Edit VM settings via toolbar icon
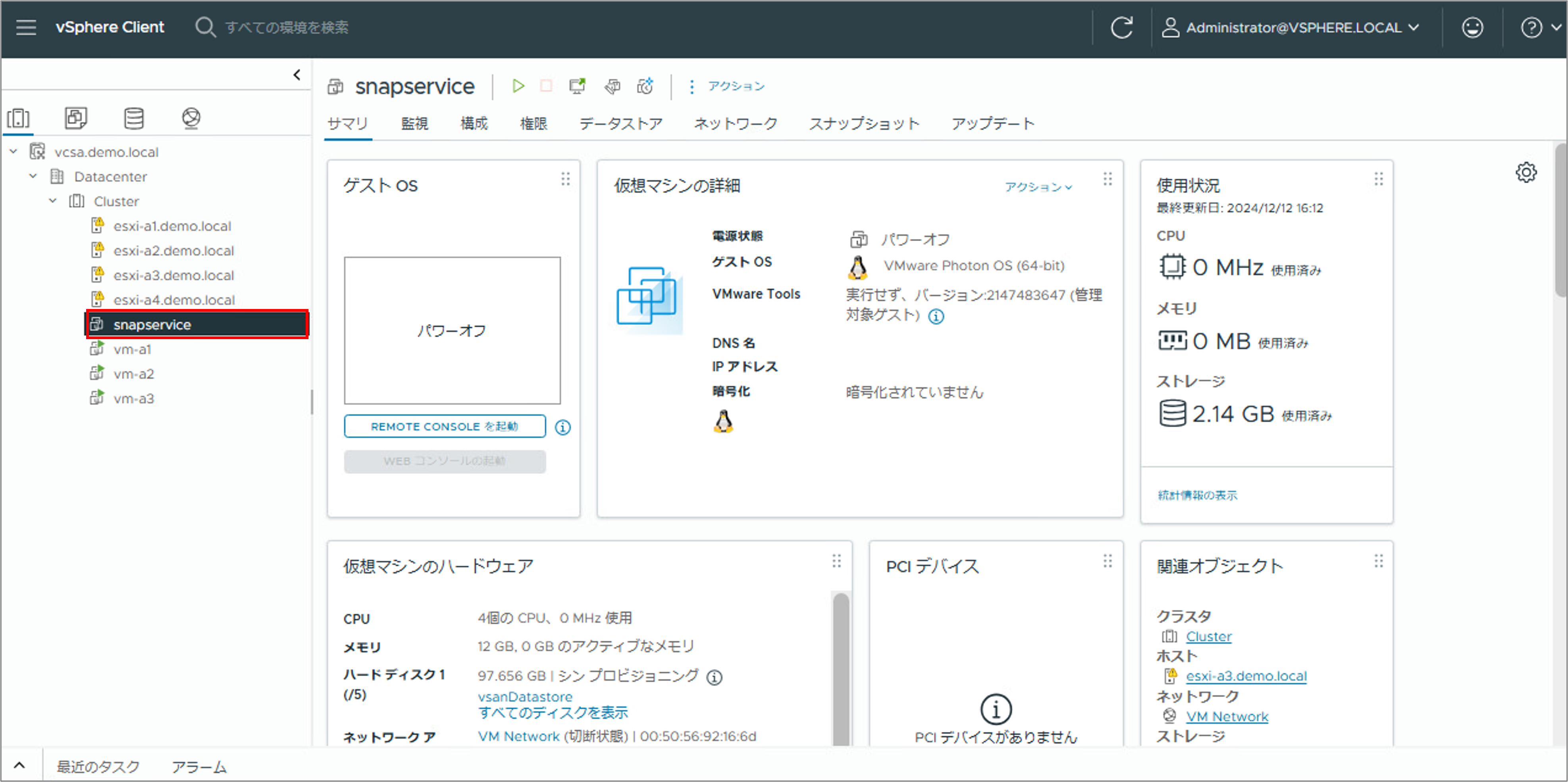 tap(613, 86)
